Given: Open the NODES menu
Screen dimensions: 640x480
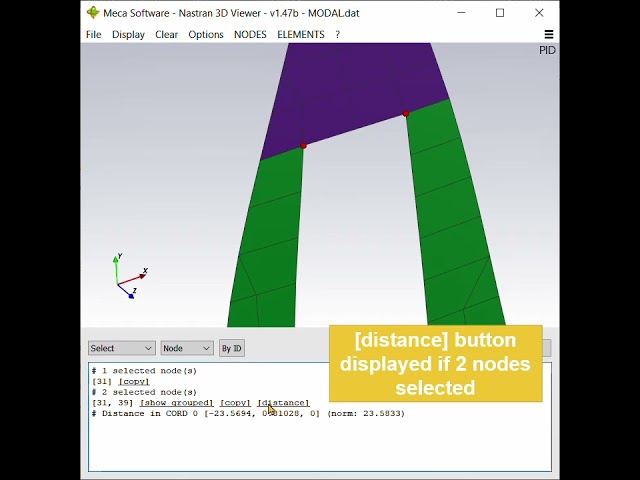Looking at the screenshot, I should pyautogui.click(x=250, y=35).
